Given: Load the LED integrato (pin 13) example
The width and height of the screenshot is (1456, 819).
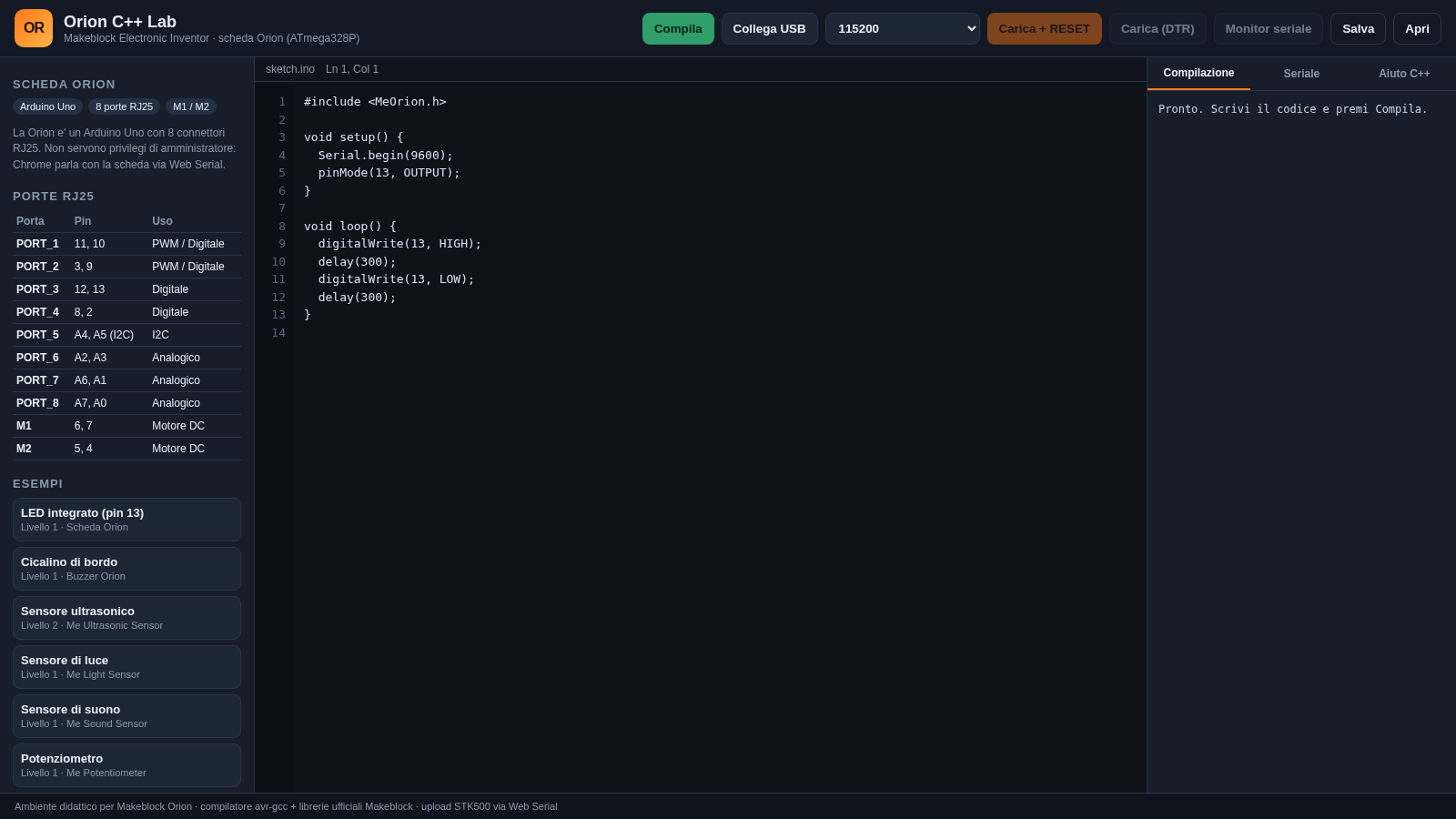Looking at the screenshot, I should point(126,520).
